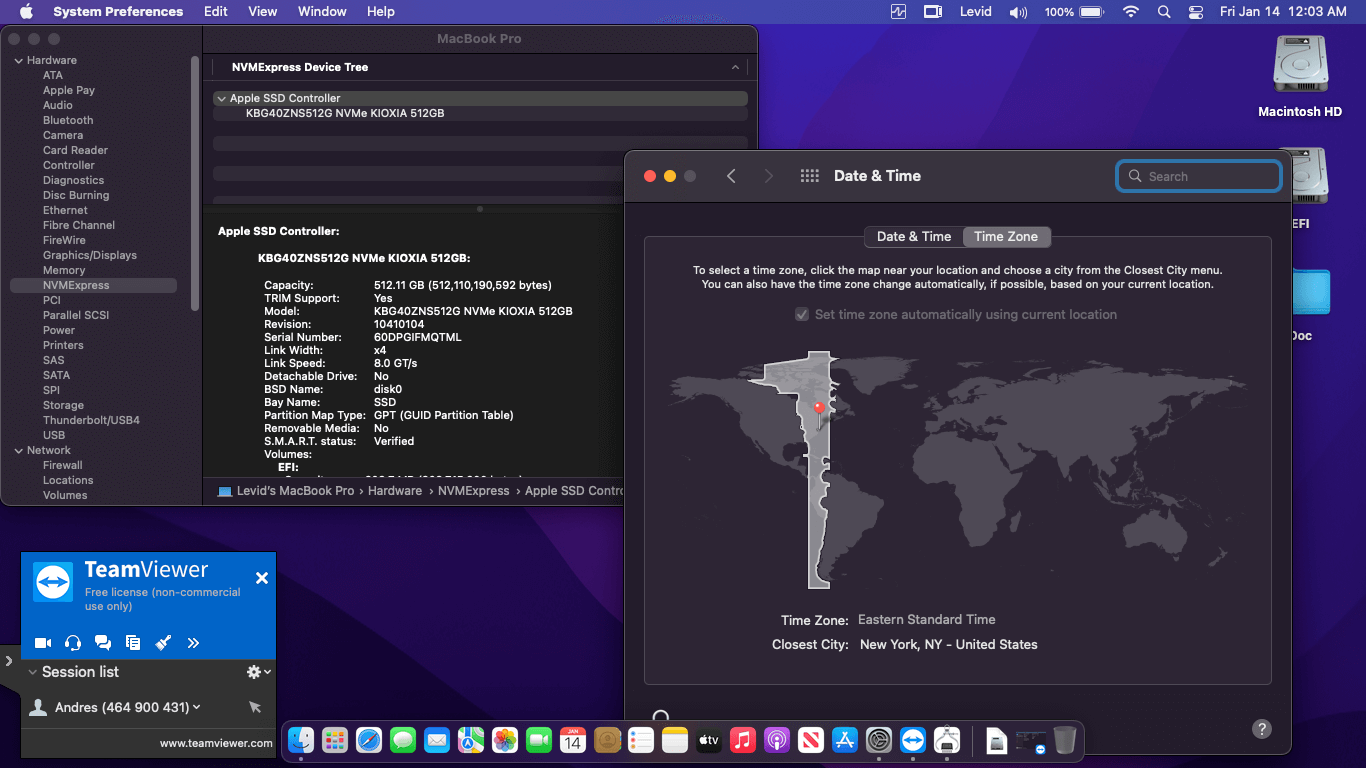Viewport: 1366px width, 768px height.
Task: Open Music from the Dock
Action: point(742,740)
